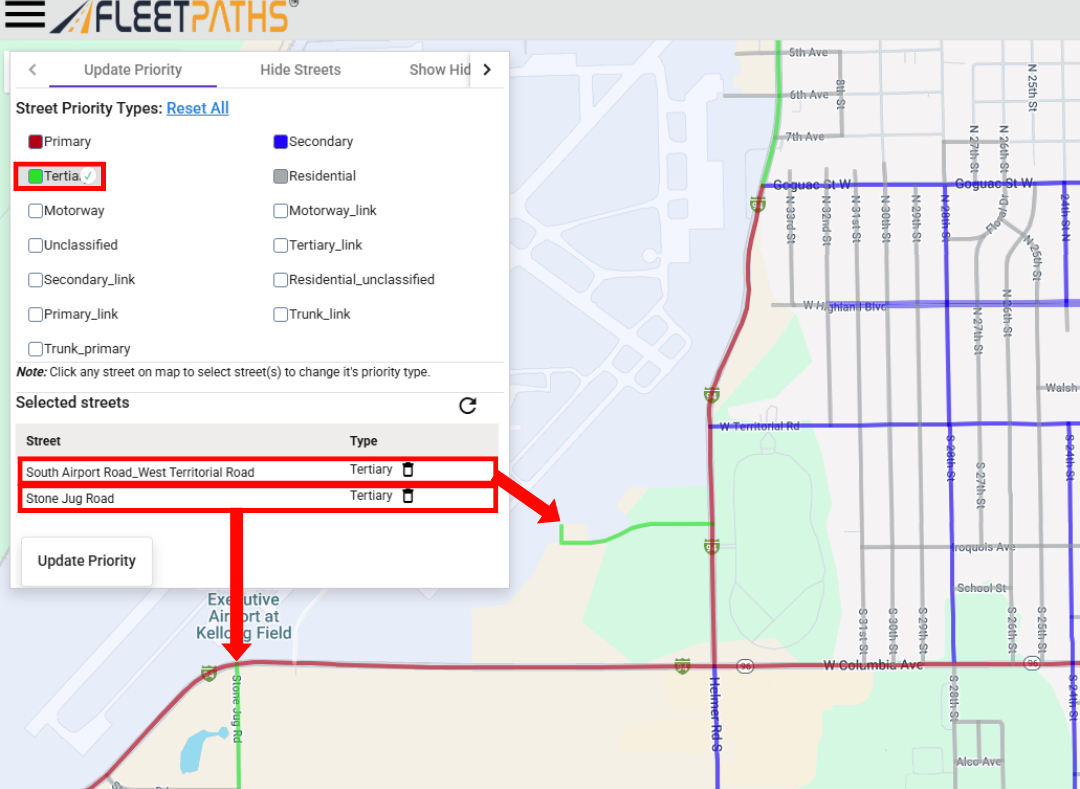This screenshot has width=1080, height=789.
Task: Open the hamburger menu icon
Action: click(x=25, y=14)
